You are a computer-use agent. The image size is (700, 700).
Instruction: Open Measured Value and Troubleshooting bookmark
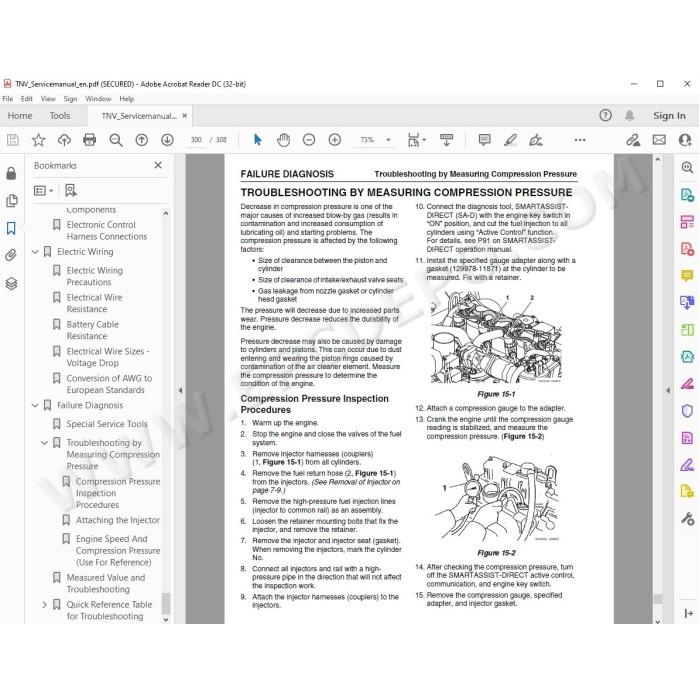tap(106, 583)
